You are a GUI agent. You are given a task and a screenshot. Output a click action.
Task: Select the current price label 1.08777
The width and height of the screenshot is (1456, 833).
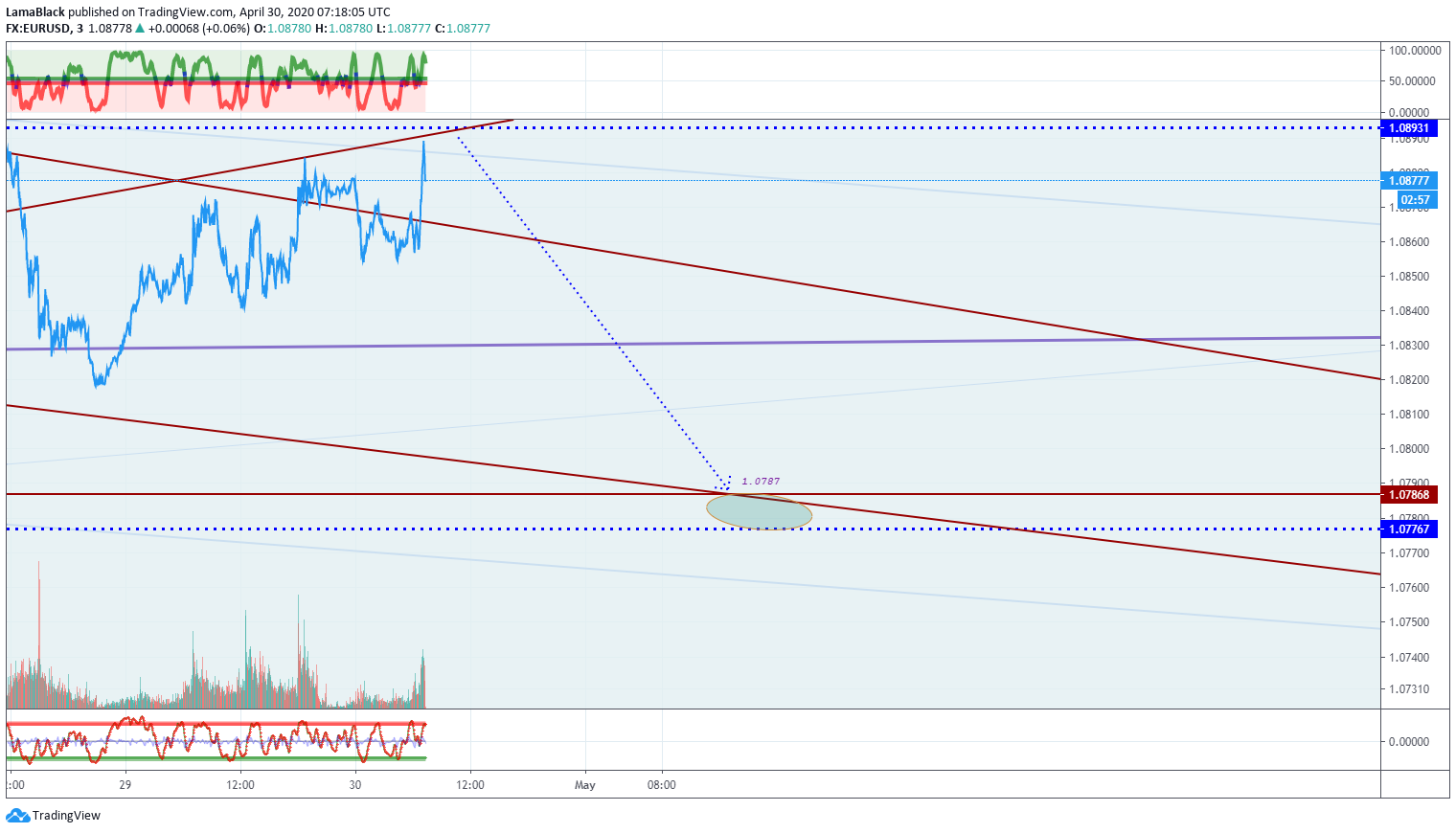click(x=1409, y=181)
